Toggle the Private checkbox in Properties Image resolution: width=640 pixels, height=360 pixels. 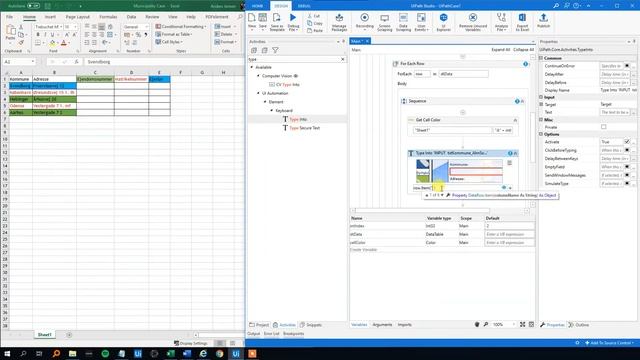pyautogui.click(x=604, y=127)
